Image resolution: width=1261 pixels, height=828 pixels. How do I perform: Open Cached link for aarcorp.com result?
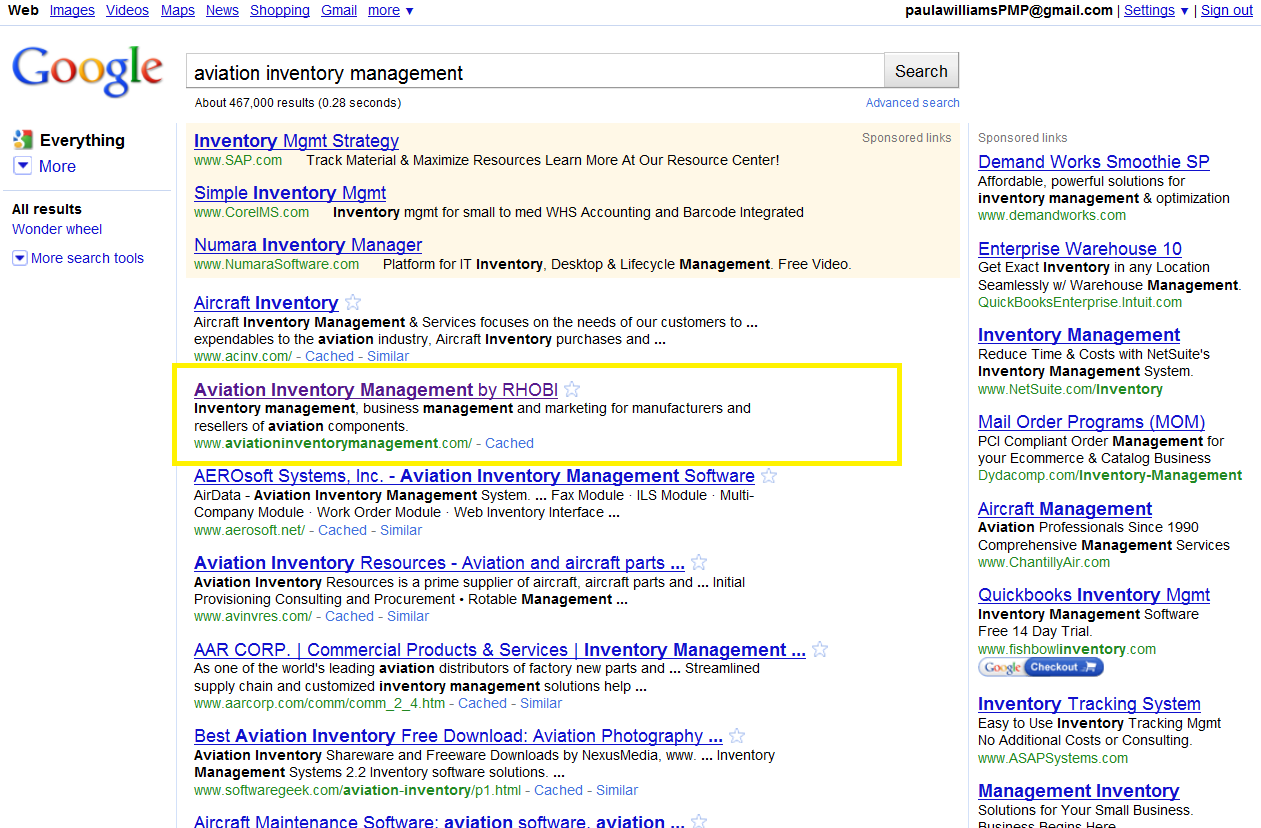483,703
